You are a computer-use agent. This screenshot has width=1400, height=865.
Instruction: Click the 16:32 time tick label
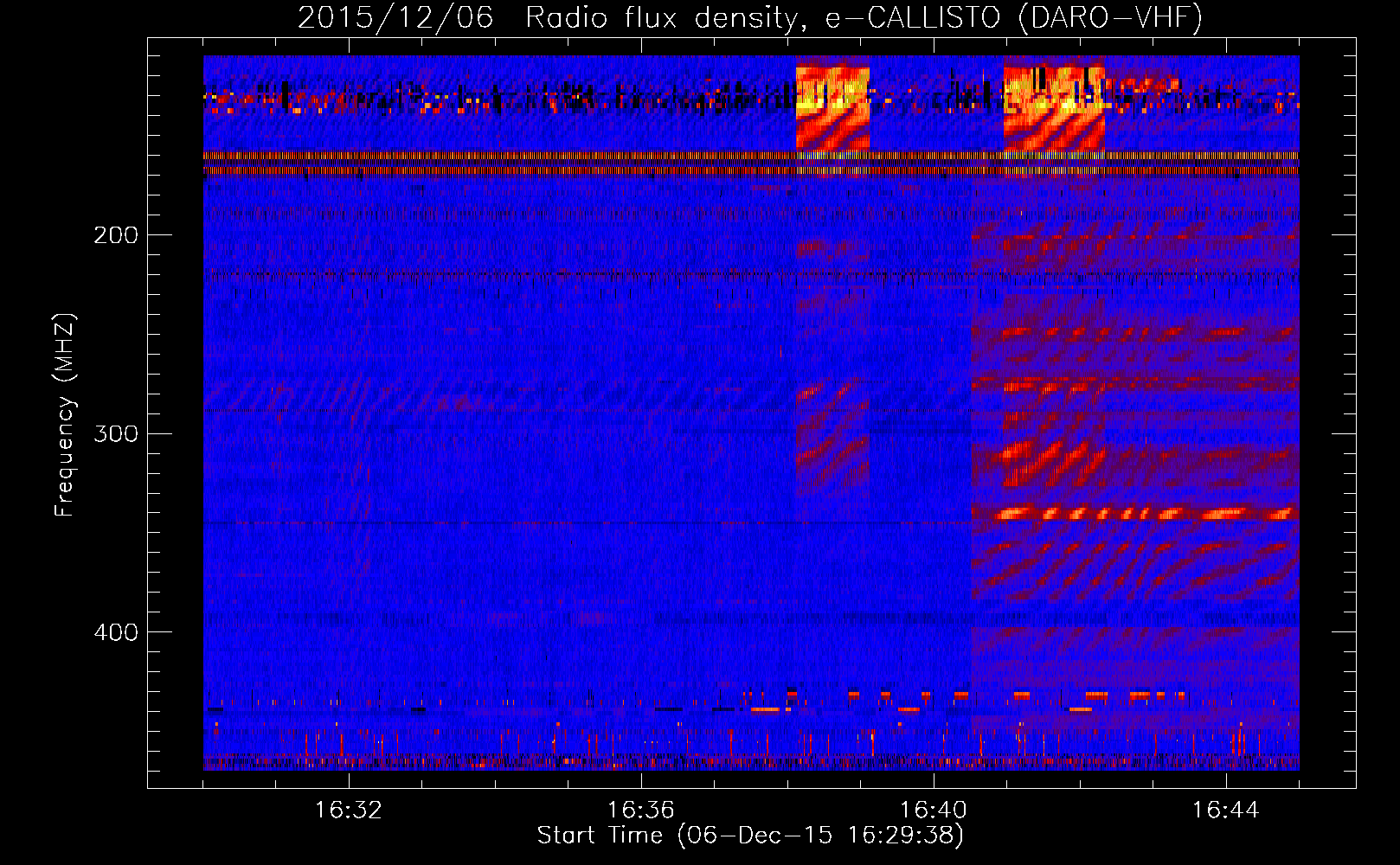click(349, 811)
